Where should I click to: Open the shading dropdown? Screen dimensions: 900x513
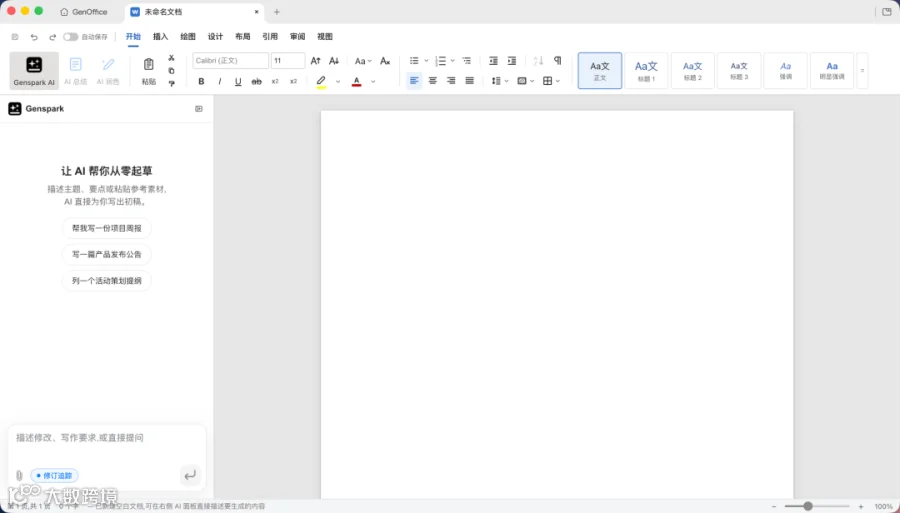click(x=525, y=81)
